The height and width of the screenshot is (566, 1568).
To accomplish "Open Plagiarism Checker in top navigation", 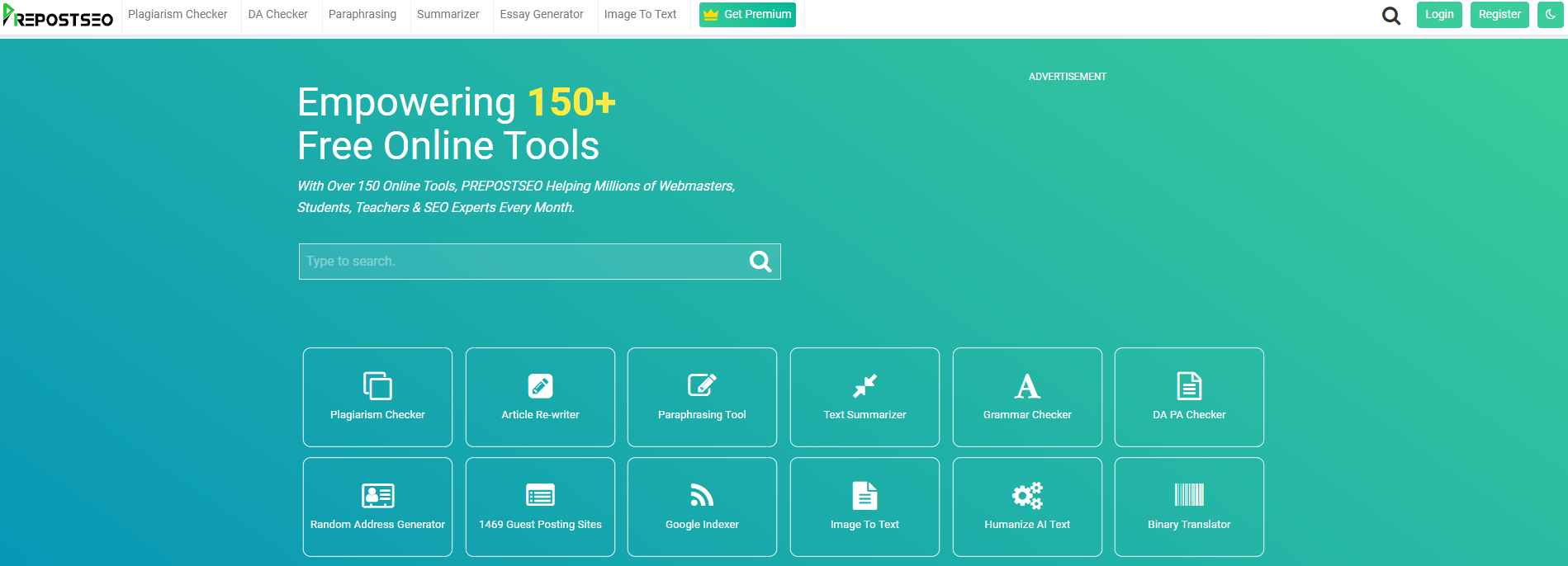I will 178,15.
